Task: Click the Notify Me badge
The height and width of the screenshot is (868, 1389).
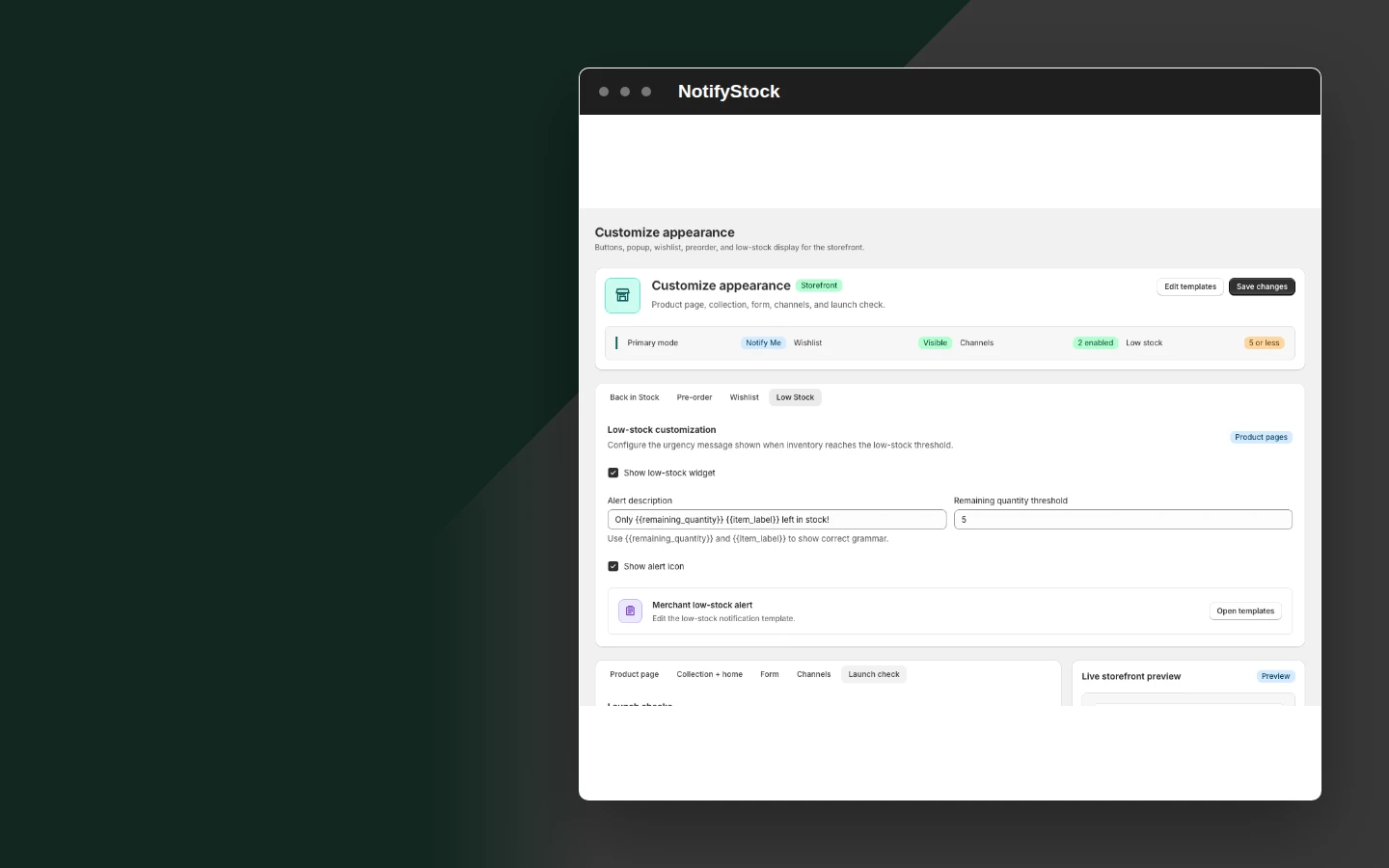Action: (x=763, y=342)
